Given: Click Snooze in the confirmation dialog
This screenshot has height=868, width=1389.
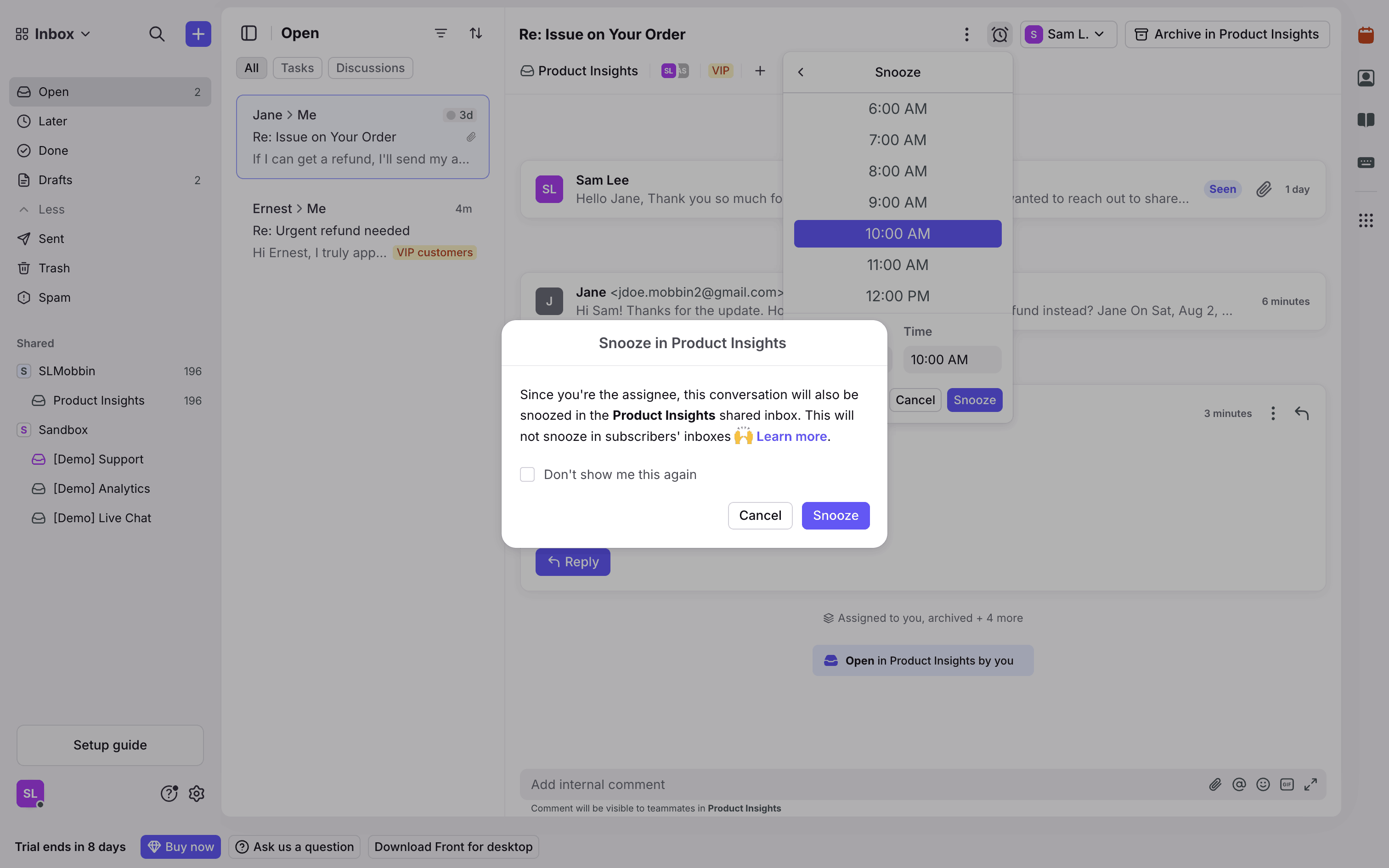Looking at the screenshot, I should tap(835, 515).
